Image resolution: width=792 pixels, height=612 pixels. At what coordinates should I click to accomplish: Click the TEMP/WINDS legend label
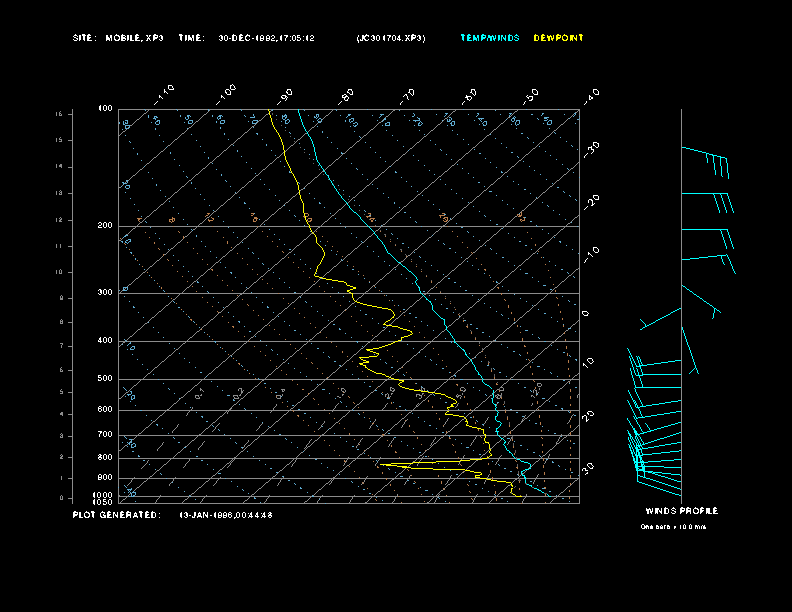point(489,38)
